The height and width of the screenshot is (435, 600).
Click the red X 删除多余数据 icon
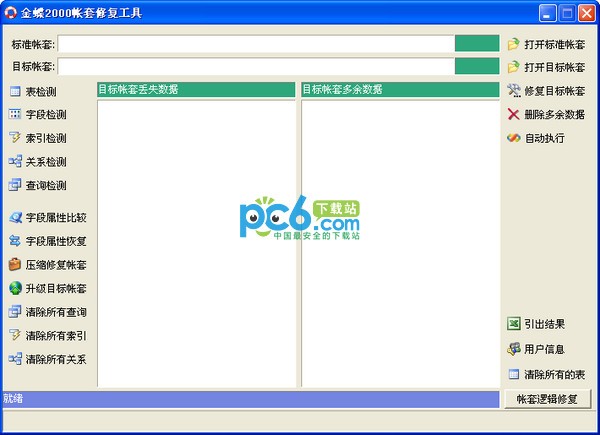(x=514, y=114)
